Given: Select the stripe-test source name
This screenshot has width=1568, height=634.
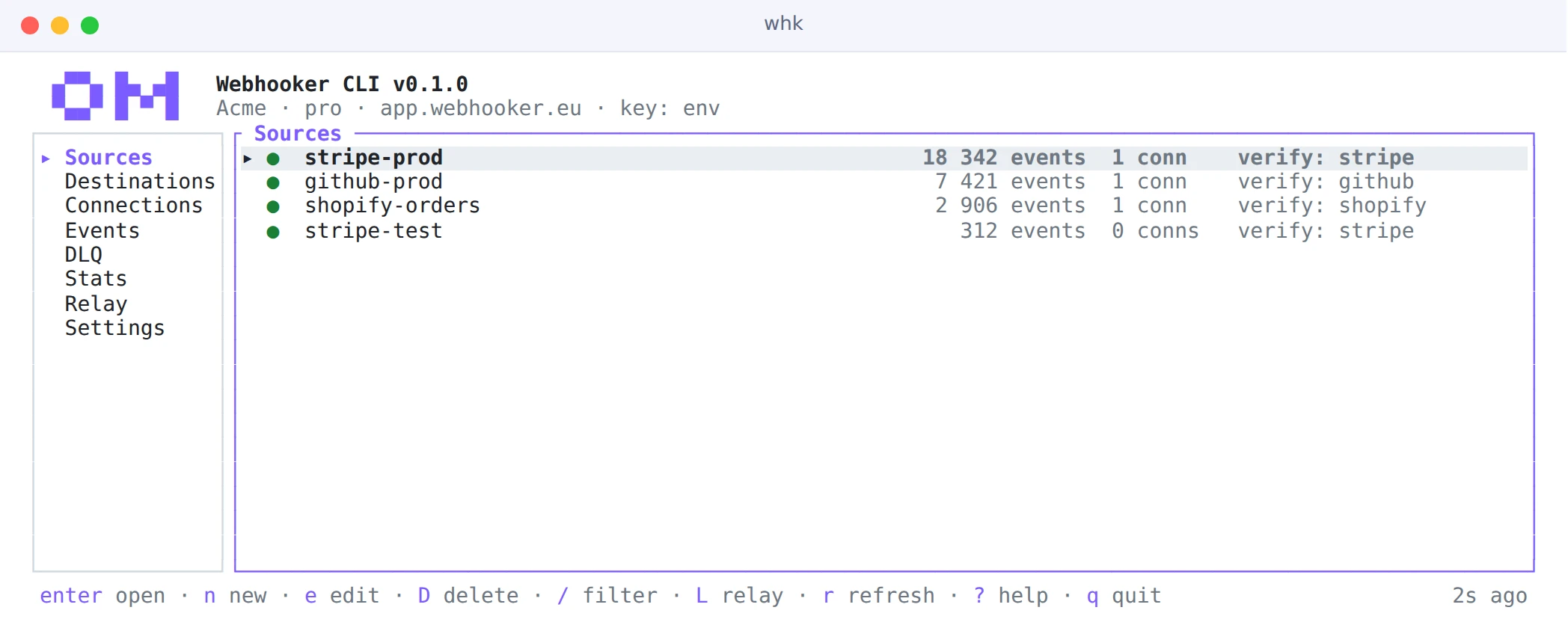Looking at the screenshot, I should click(x=373, y=231).
